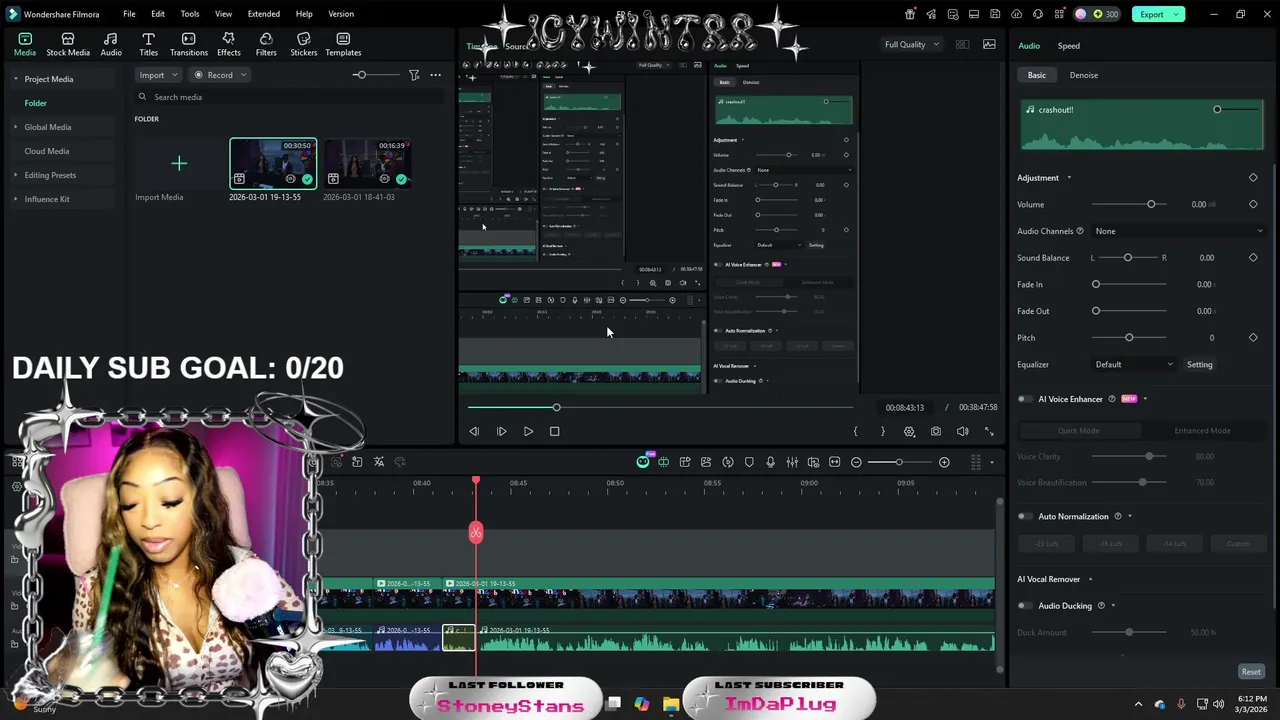This screenshot has height=720, width=1280.
Task: Enable the Auto Normalization toggle
Action: coord(1025,517)
